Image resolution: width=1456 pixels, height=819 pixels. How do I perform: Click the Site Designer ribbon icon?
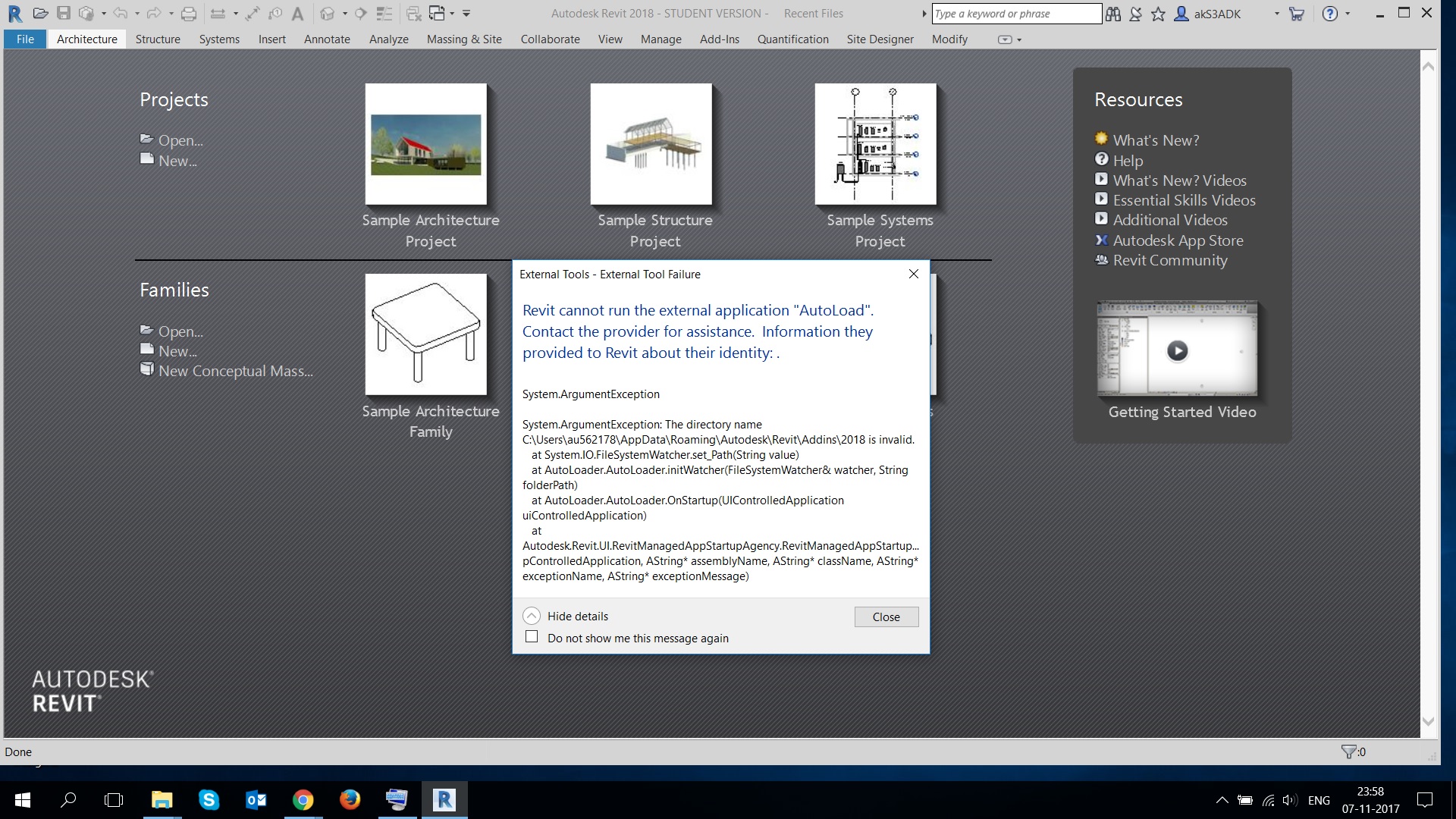[880, 39]
